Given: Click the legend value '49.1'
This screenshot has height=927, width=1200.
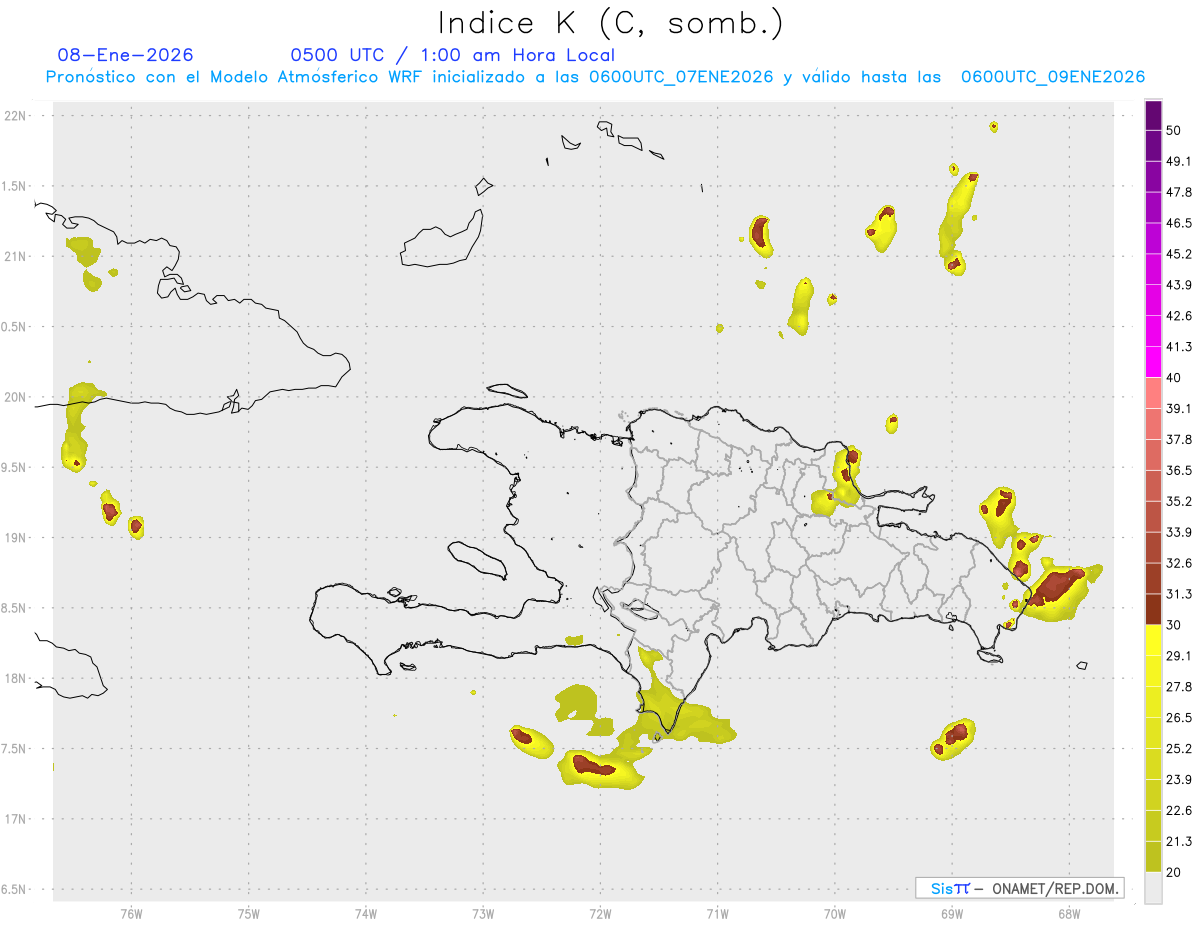Looking at the screenshot, I should [x=1179, y=161].
